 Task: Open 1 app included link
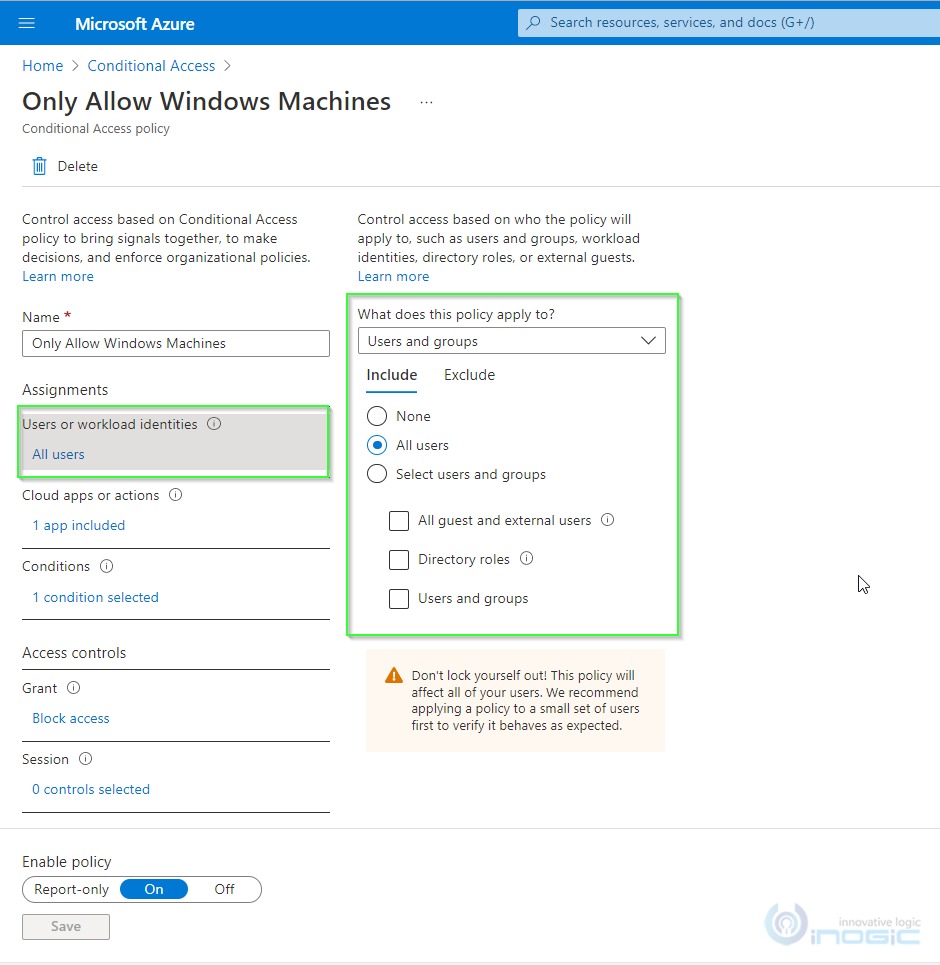click(x=79, y=525)
